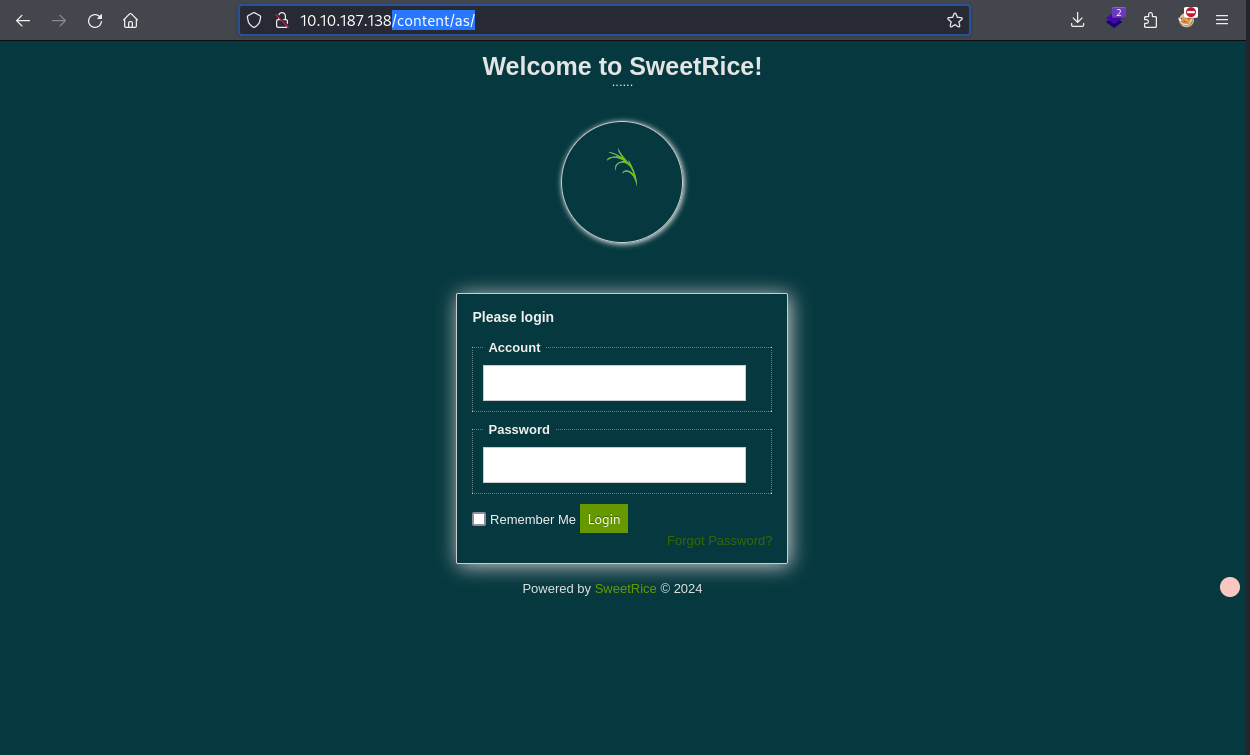Click the pink floating circle widget
This screenshot has width=1250, height=755.
[1230, 587]
